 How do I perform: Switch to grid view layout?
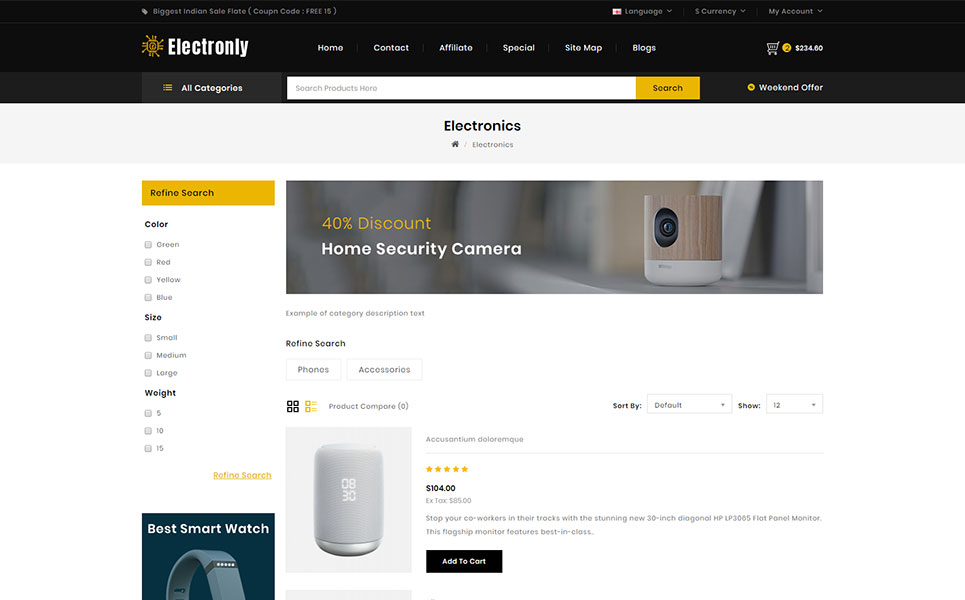[x=293, y=406]
